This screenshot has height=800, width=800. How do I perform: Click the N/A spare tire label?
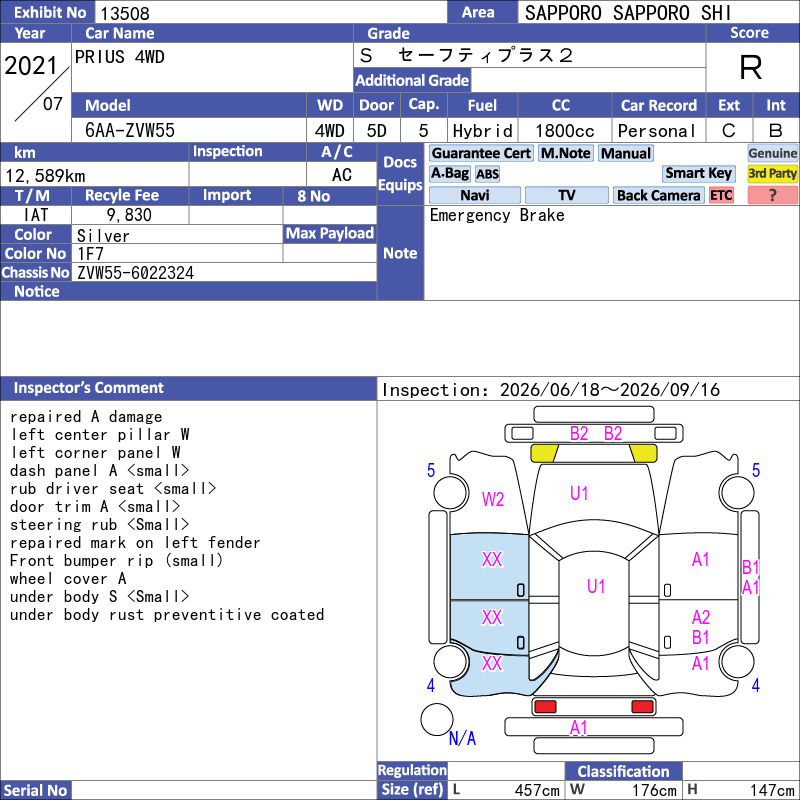(x=462, y=738)
